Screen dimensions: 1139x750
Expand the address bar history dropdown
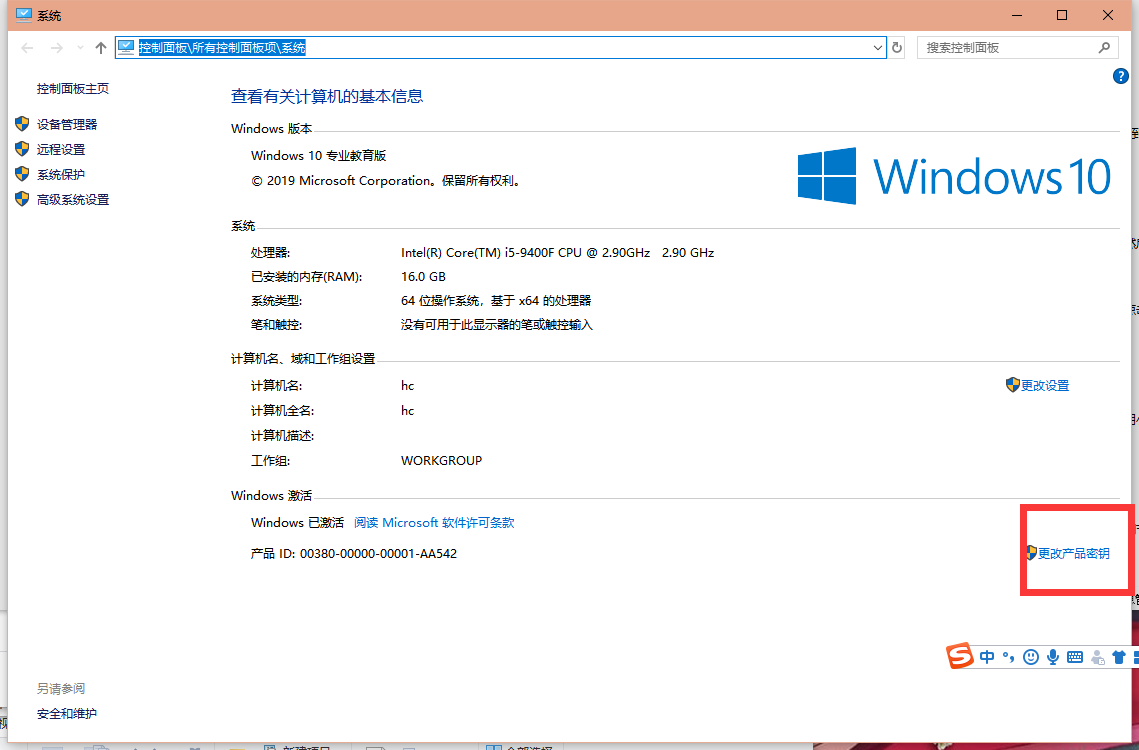(x=878, y=48)
